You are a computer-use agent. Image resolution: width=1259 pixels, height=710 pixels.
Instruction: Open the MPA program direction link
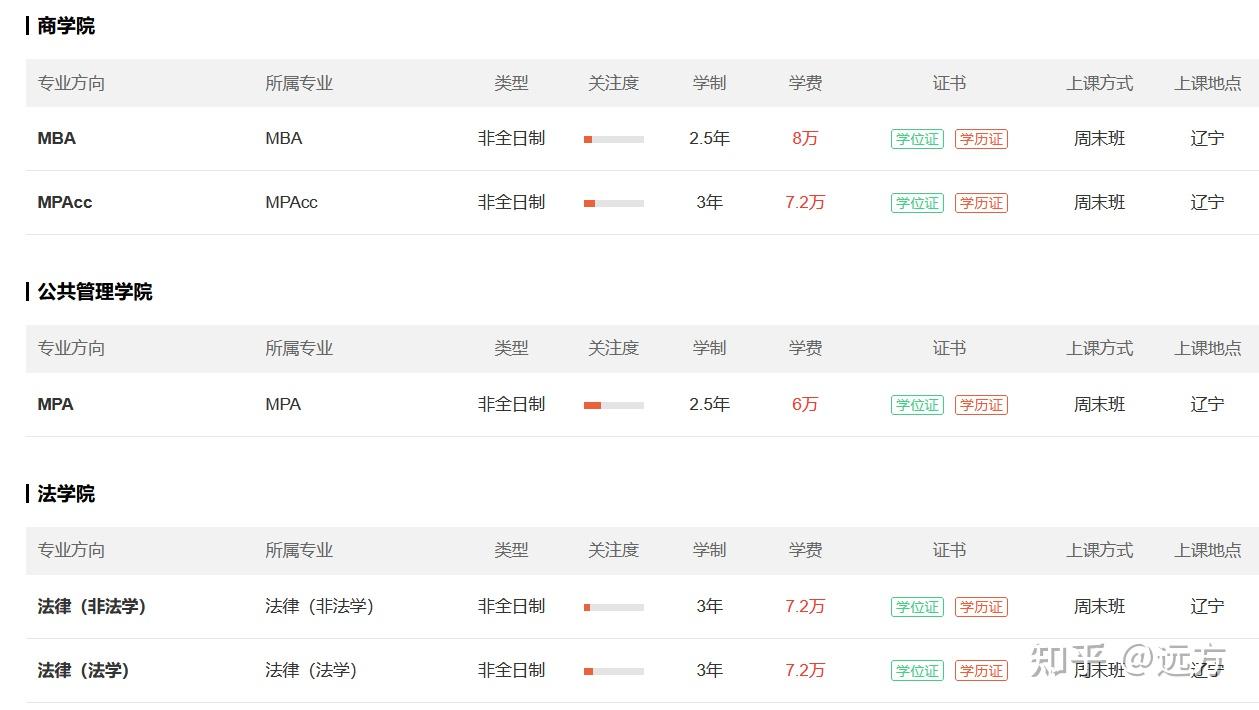coord(56,405)
